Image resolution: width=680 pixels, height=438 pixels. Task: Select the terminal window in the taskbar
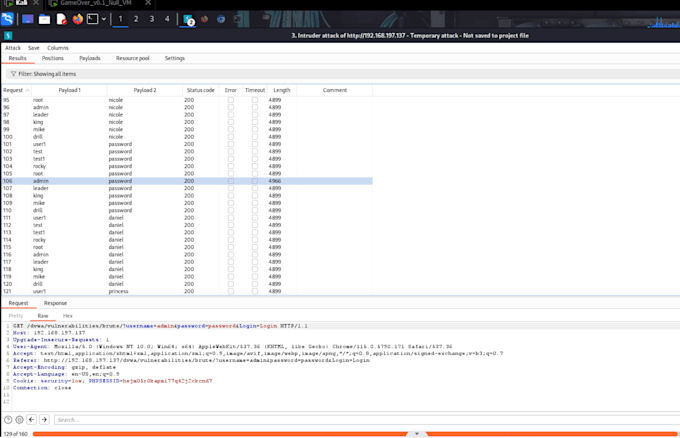pos(238,19)
